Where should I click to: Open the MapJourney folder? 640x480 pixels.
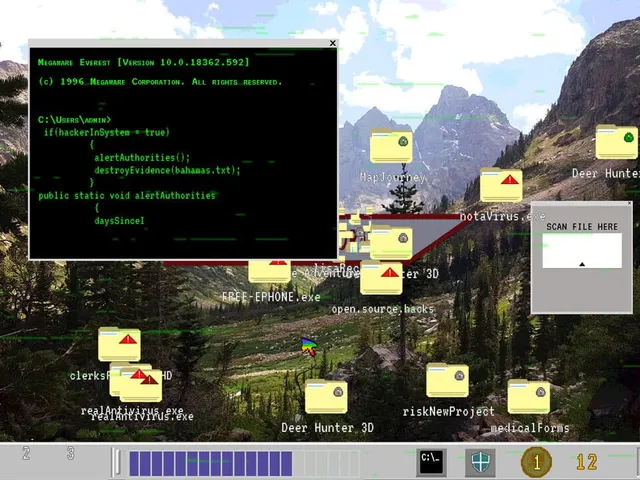(391, 146)
